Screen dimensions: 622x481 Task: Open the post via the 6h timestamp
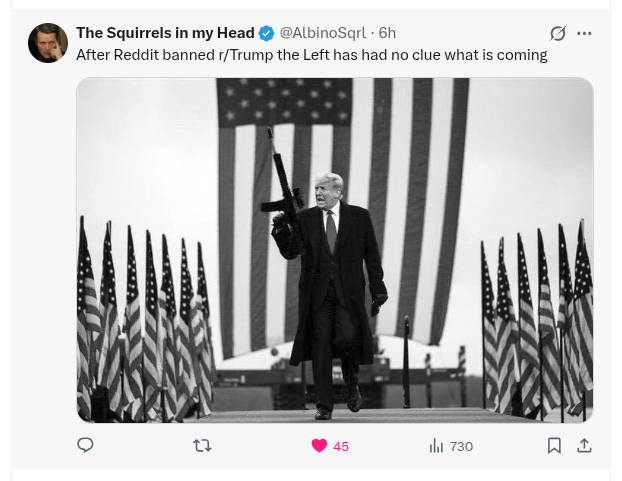[387, 33]
